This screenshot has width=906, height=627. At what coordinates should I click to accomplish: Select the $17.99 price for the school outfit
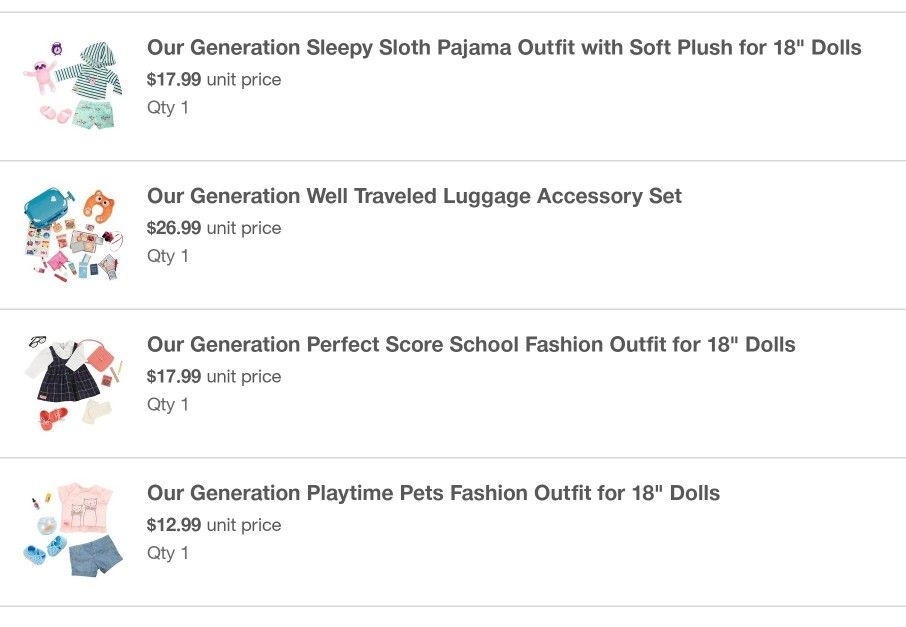click(174, 376)
